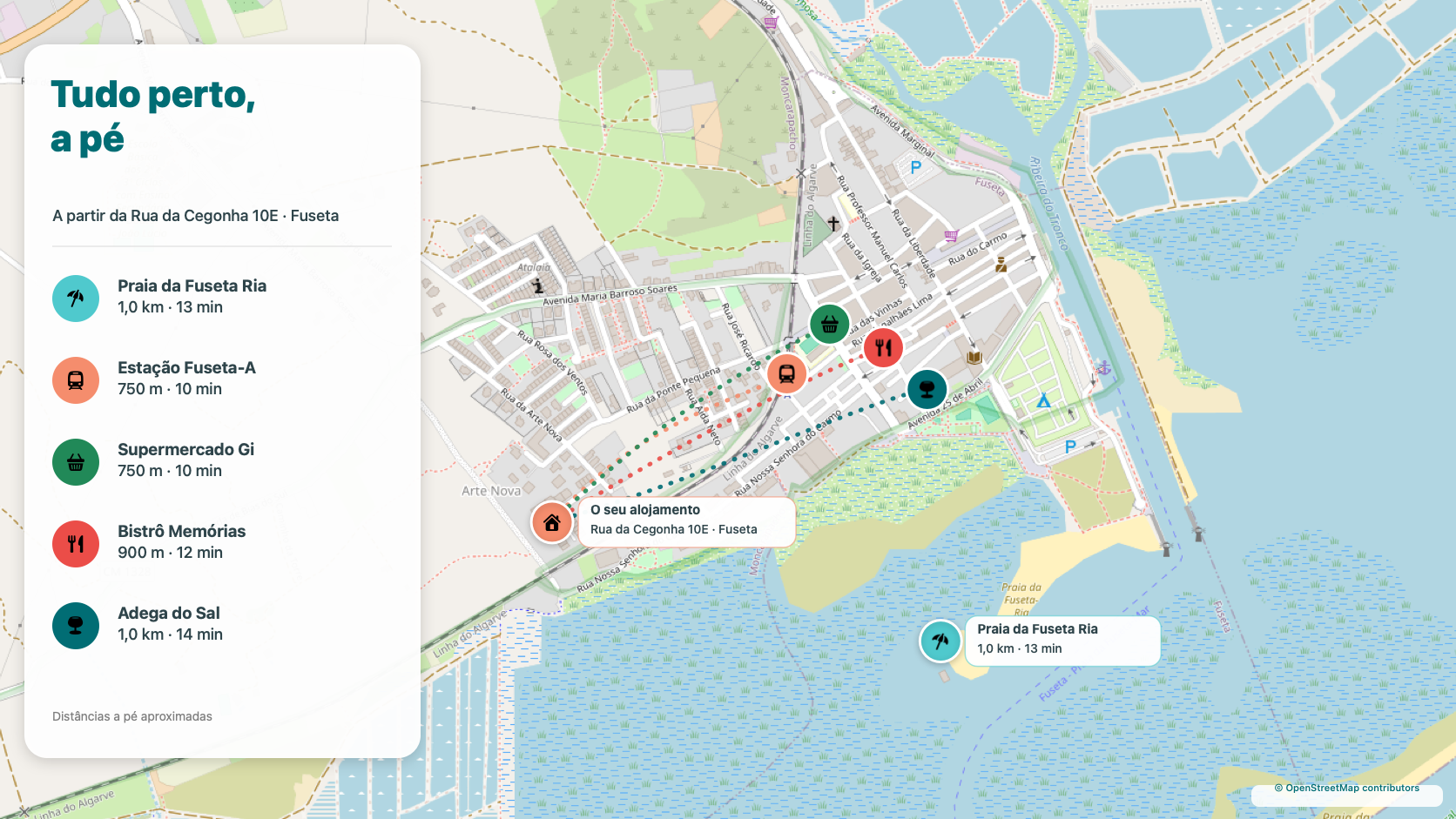Click the blue parking P near Avenida Marginal
1456x819 pixels.
915,167
